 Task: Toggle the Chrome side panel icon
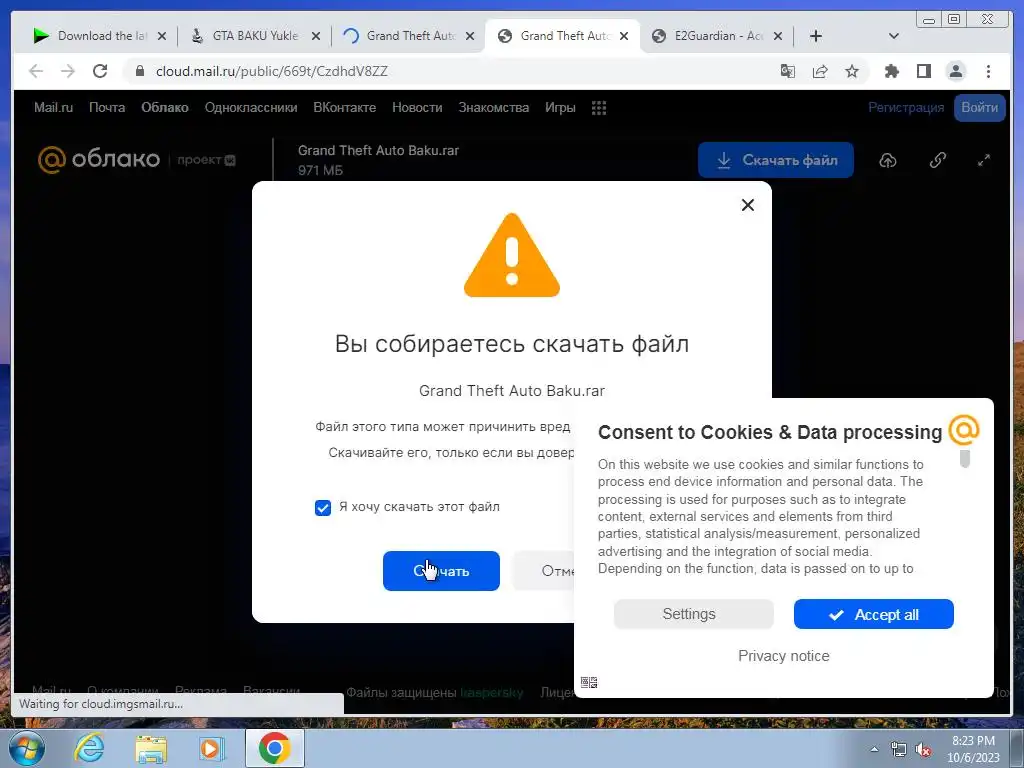(923, 71)
